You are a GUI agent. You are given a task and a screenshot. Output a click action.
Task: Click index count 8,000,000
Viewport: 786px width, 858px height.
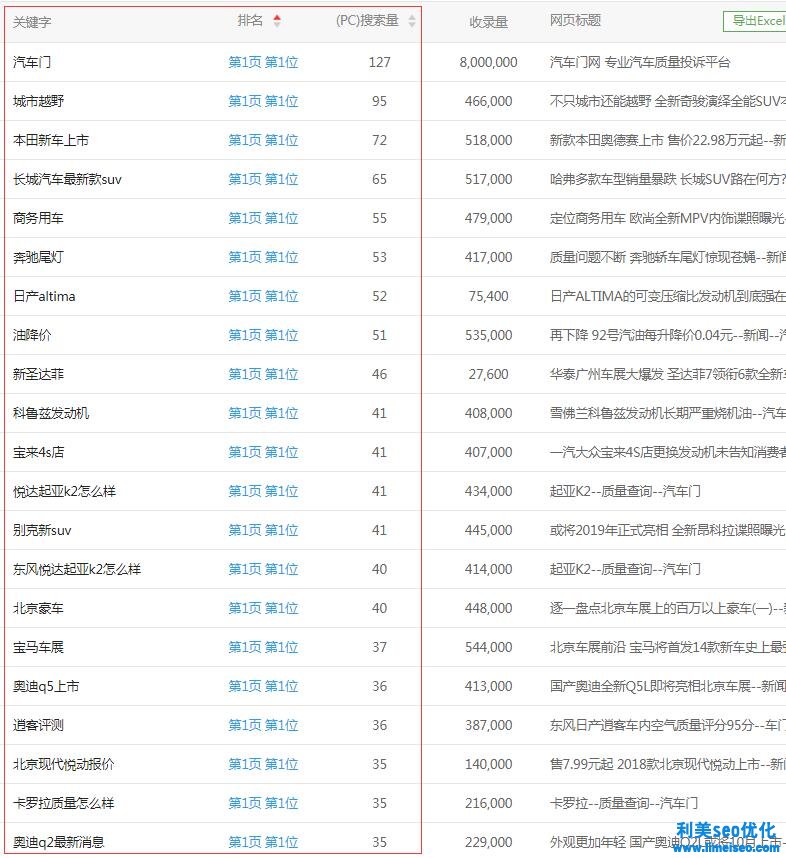(x=488, y=62)
